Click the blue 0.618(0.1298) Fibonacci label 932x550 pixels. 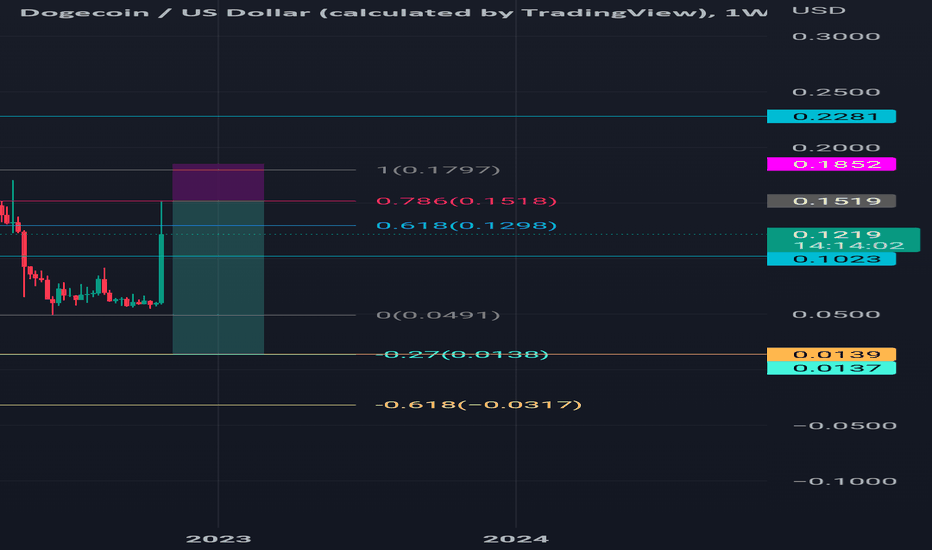pos(467,226)
